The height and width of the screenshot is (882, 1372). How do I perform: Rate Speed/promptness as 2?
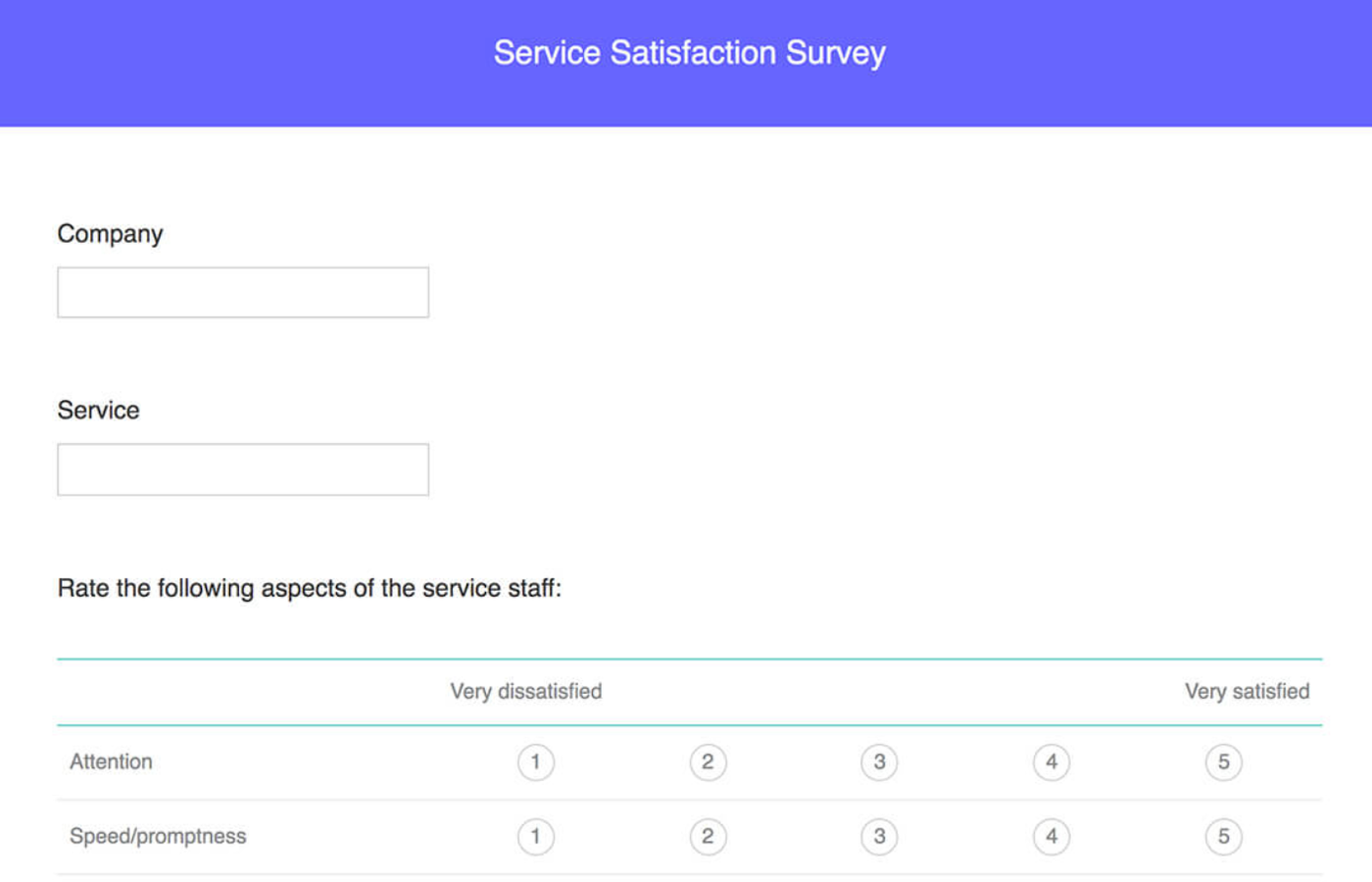click(708, 837)
